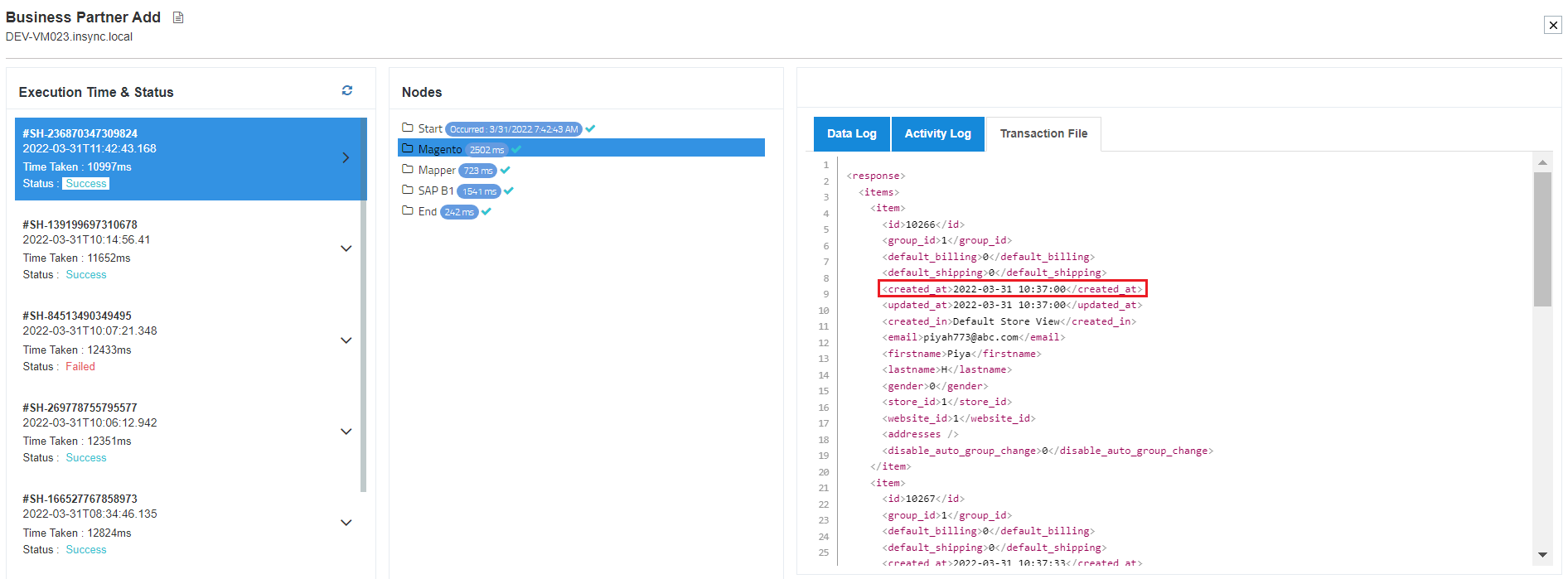
Task: Click the folder icon next to Start node
Action: [x=408, y=128]
